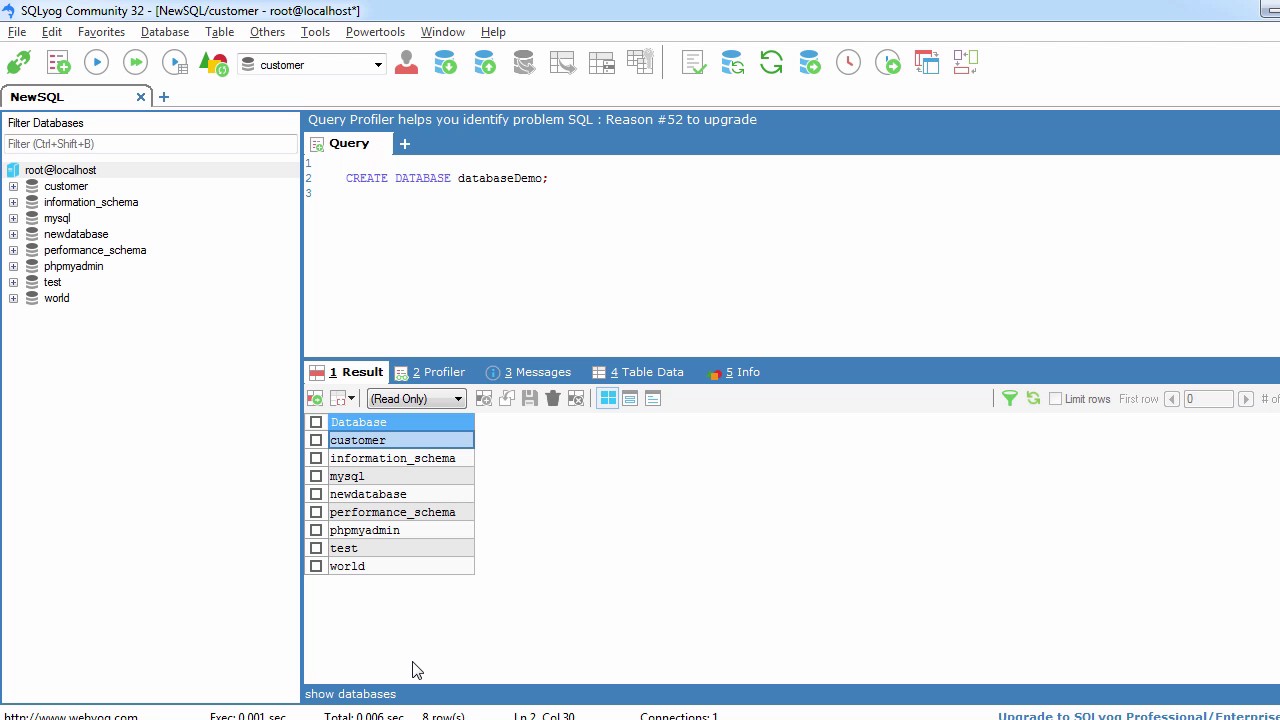The image size is (1280, 720).
Task: Select the test database in tree
Action: click(x=53, y=282)
